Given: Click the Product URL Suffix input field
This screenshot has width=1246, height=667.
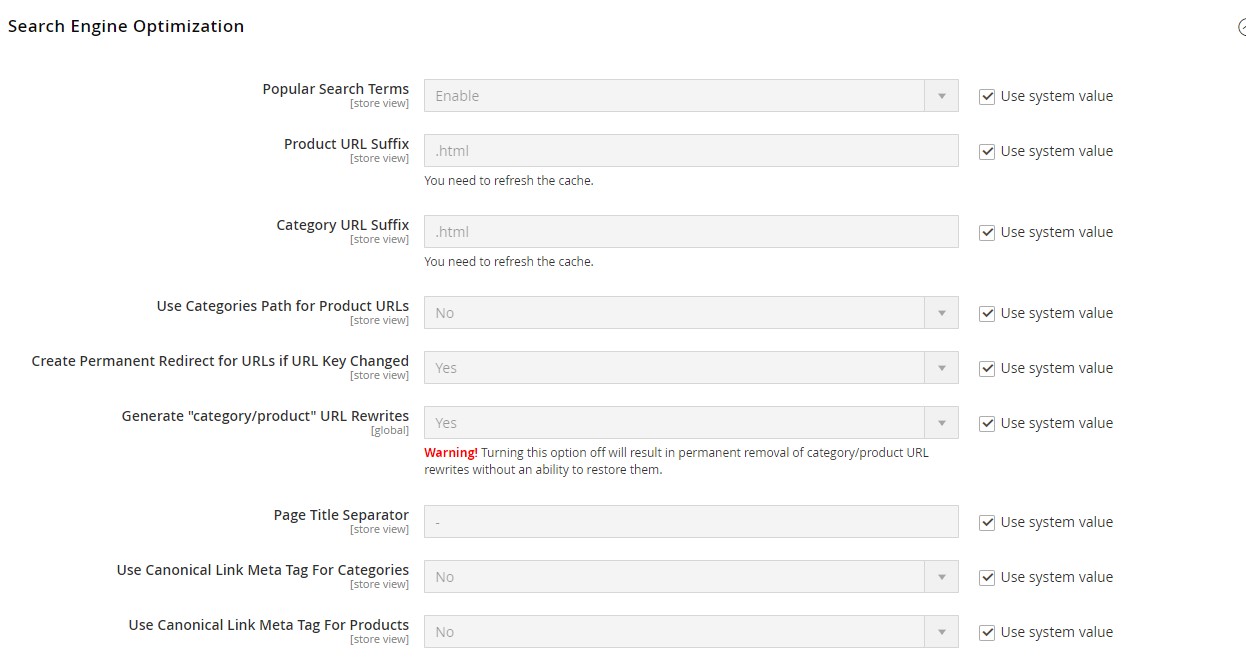Looking at the screenshot, I should [690, 150].
